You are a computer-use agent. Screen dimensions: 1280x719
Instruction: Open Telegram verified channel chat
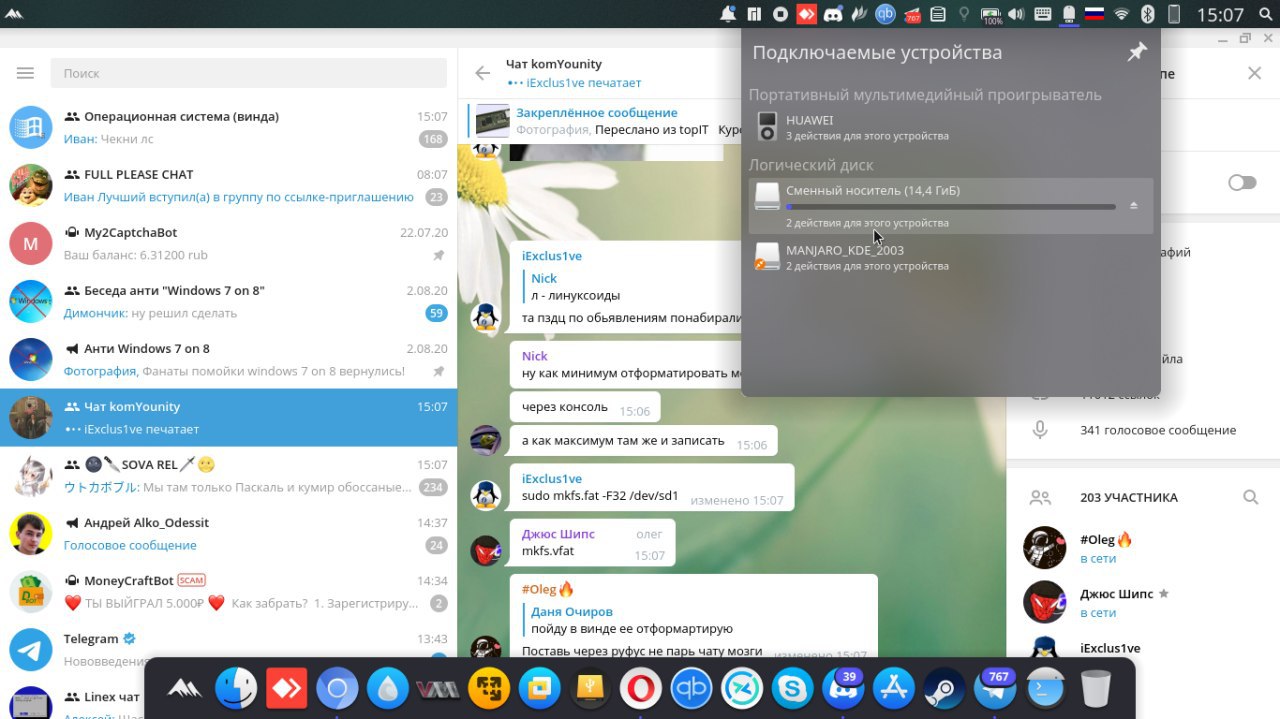click(x=228, y=650)
